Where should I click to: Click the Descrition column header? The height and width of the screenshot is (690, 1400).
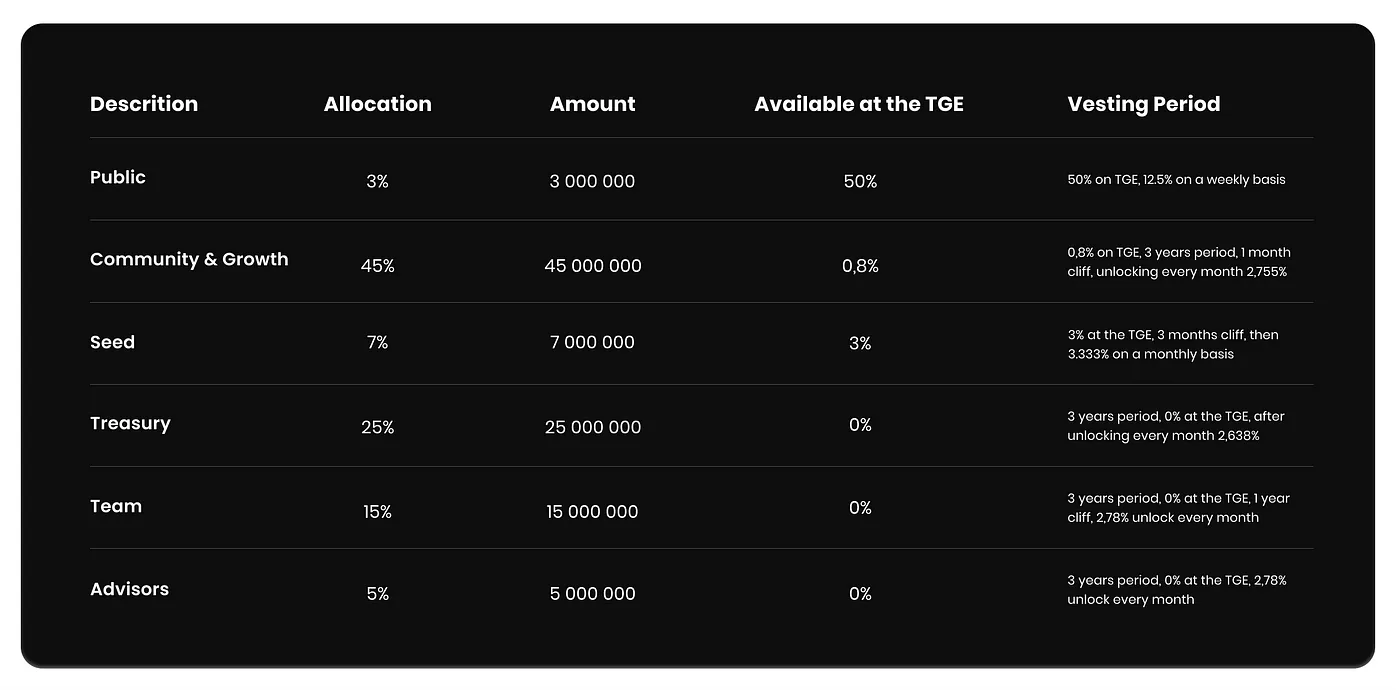[x=144, y=104]
